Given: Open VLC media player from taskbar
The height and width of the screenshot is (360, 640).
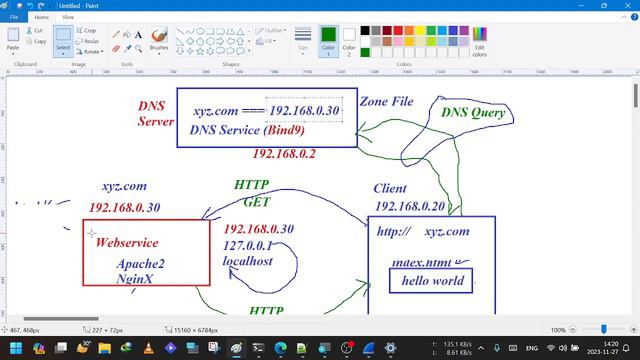Looking at the screenshot, I should point(149,348).
